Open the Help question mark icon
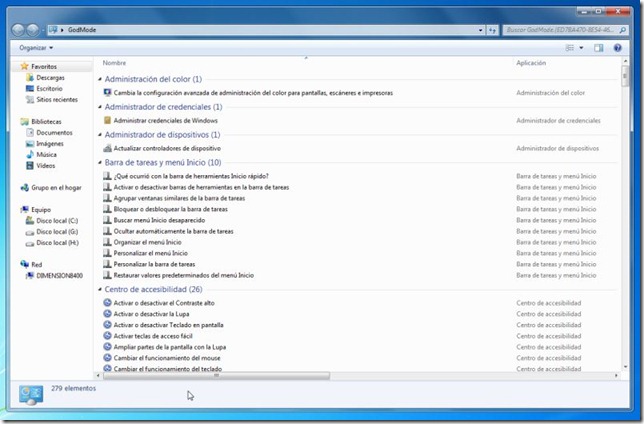This screenshot has height=424, width=644. (x=617, y=48)
